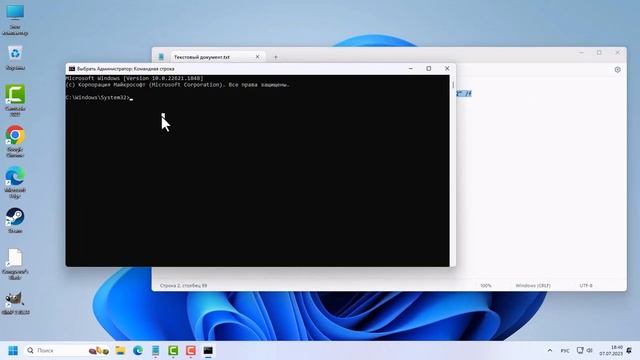Open the Windows Start menu

[x=13, y=351]
